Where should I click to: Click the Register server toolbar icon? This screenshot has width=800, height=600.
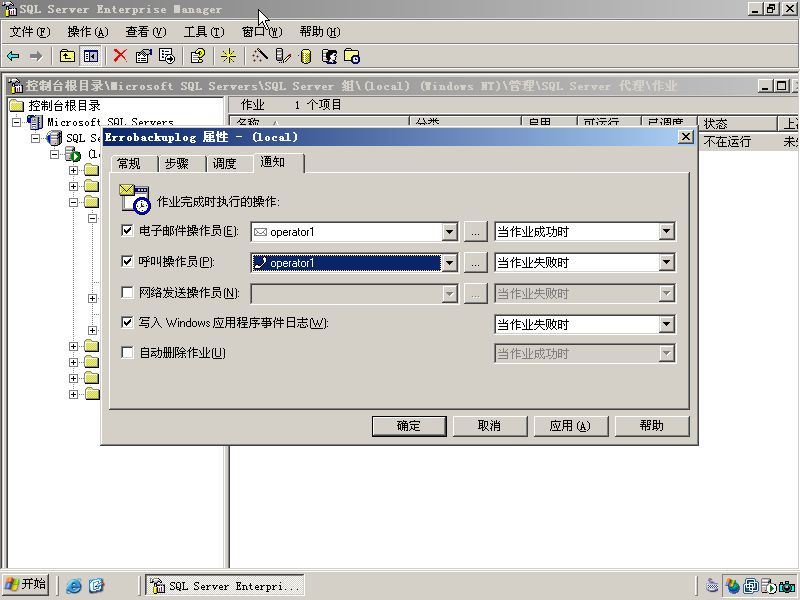pyautogui.click(x=283, y=56)
